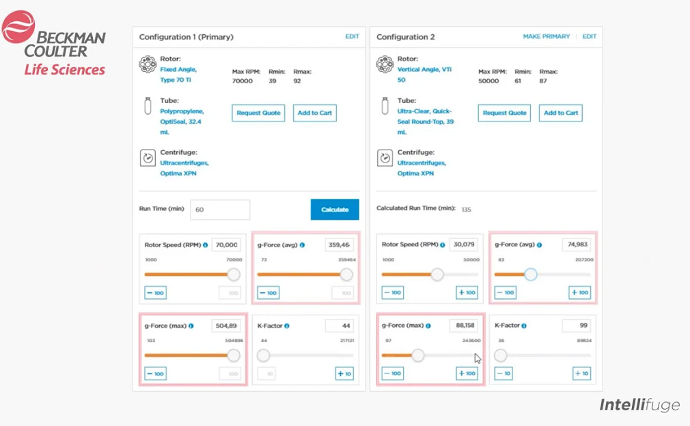Open K-Factor info icon in Configuration 1
The image size is (690, 426).
(287, 326)
